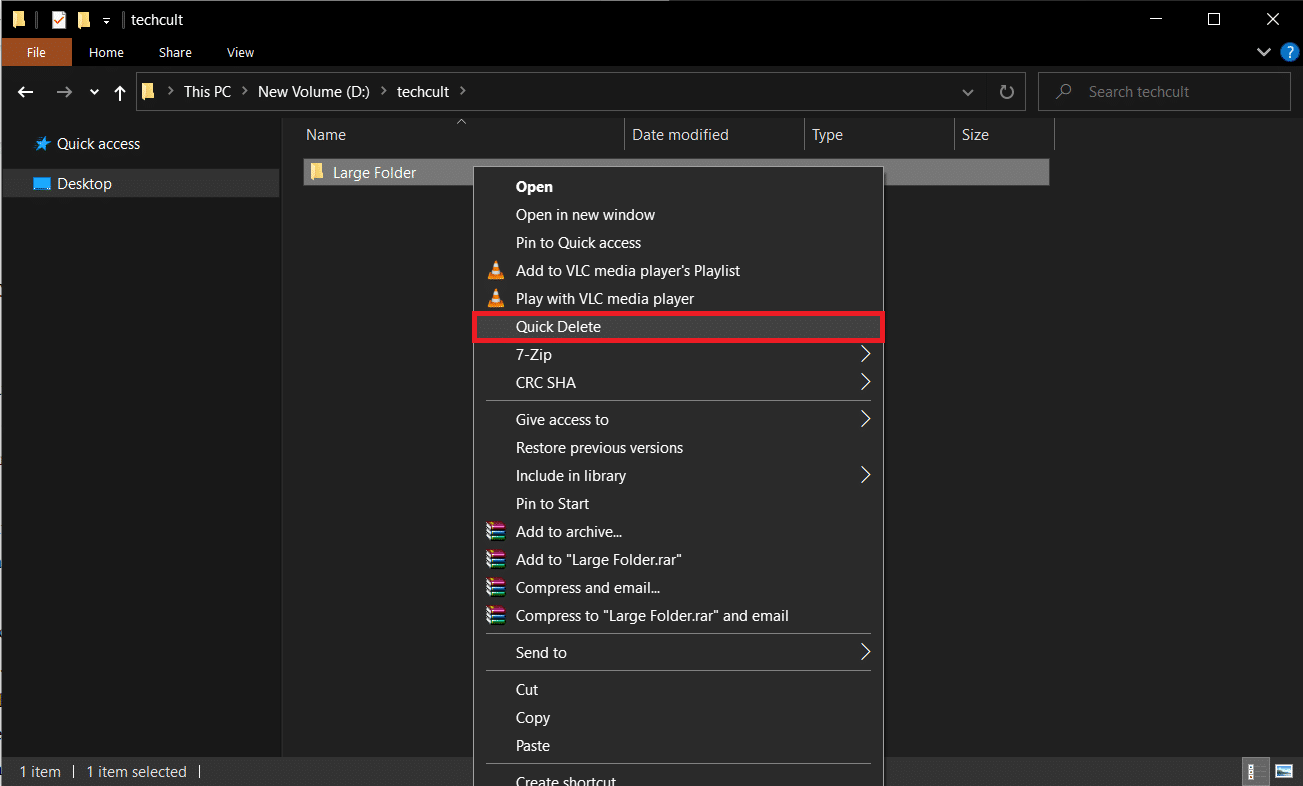1303x786 pixels.
Task: Switch to the View ribbon tab
Action: point(240,52)
